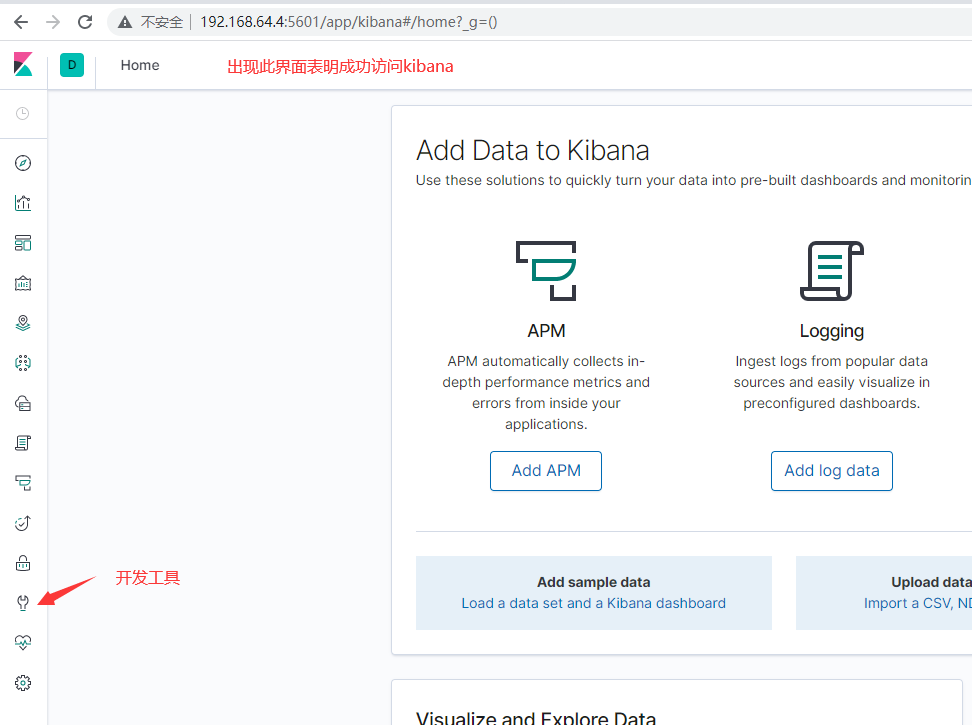Click the APM description paragraph
This screenshot has width=972, height=725.
tap(546, 393)
